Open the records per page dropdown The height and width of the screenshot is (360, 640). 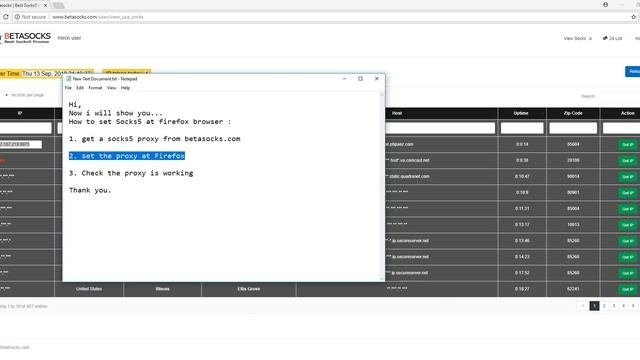point(7,95)
